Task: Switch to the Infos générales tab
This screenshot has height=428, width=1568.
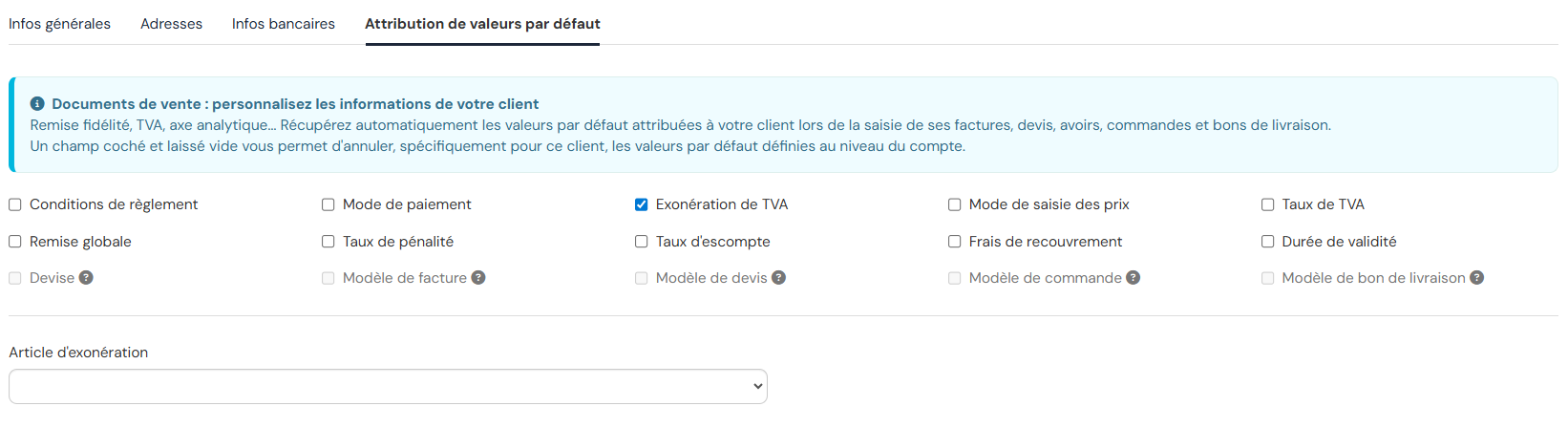Action: pos(59,24)
